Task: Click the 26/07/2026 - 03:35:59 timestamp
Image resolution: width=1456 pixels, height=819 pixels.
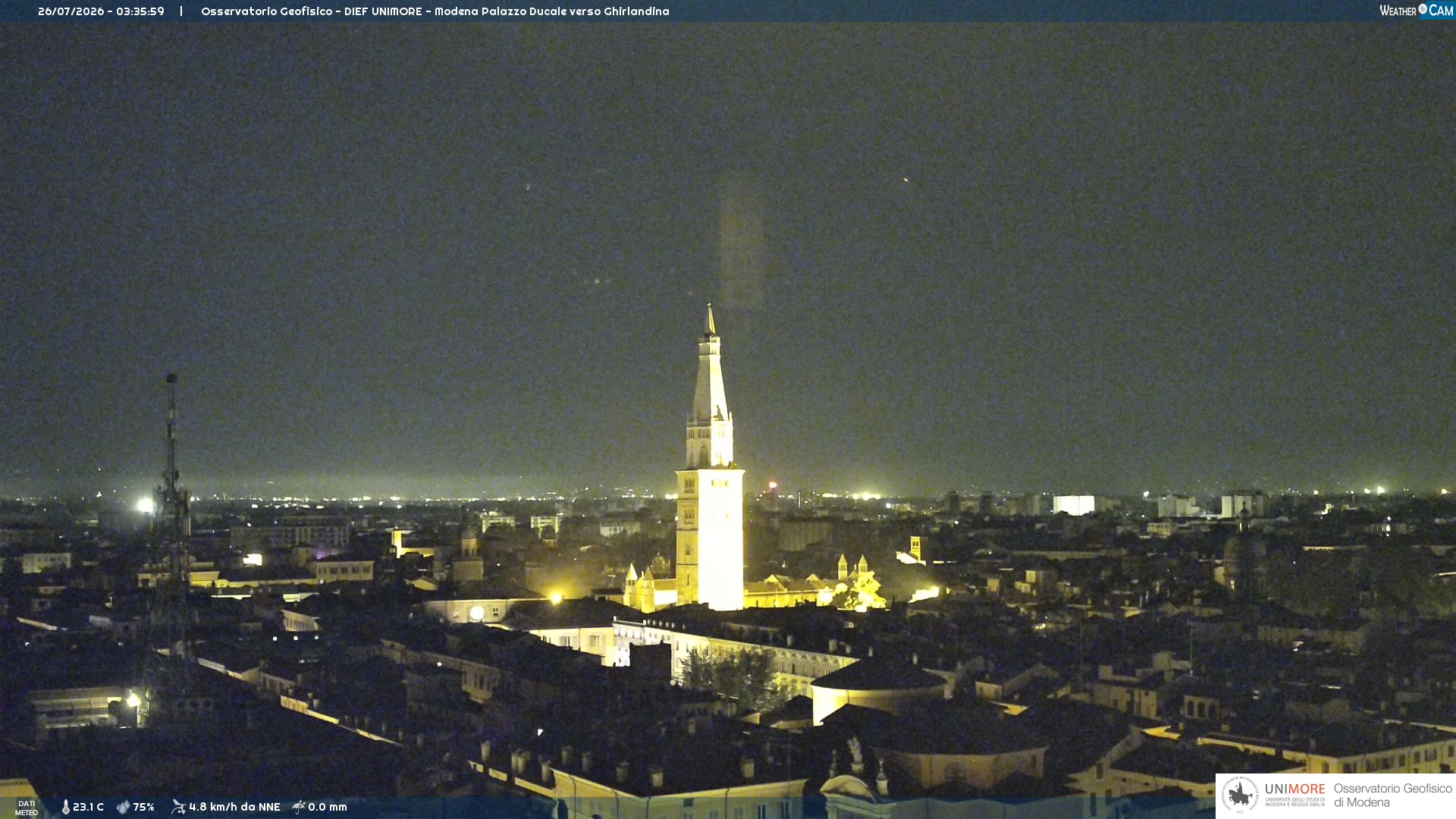Action: [101, 11]
